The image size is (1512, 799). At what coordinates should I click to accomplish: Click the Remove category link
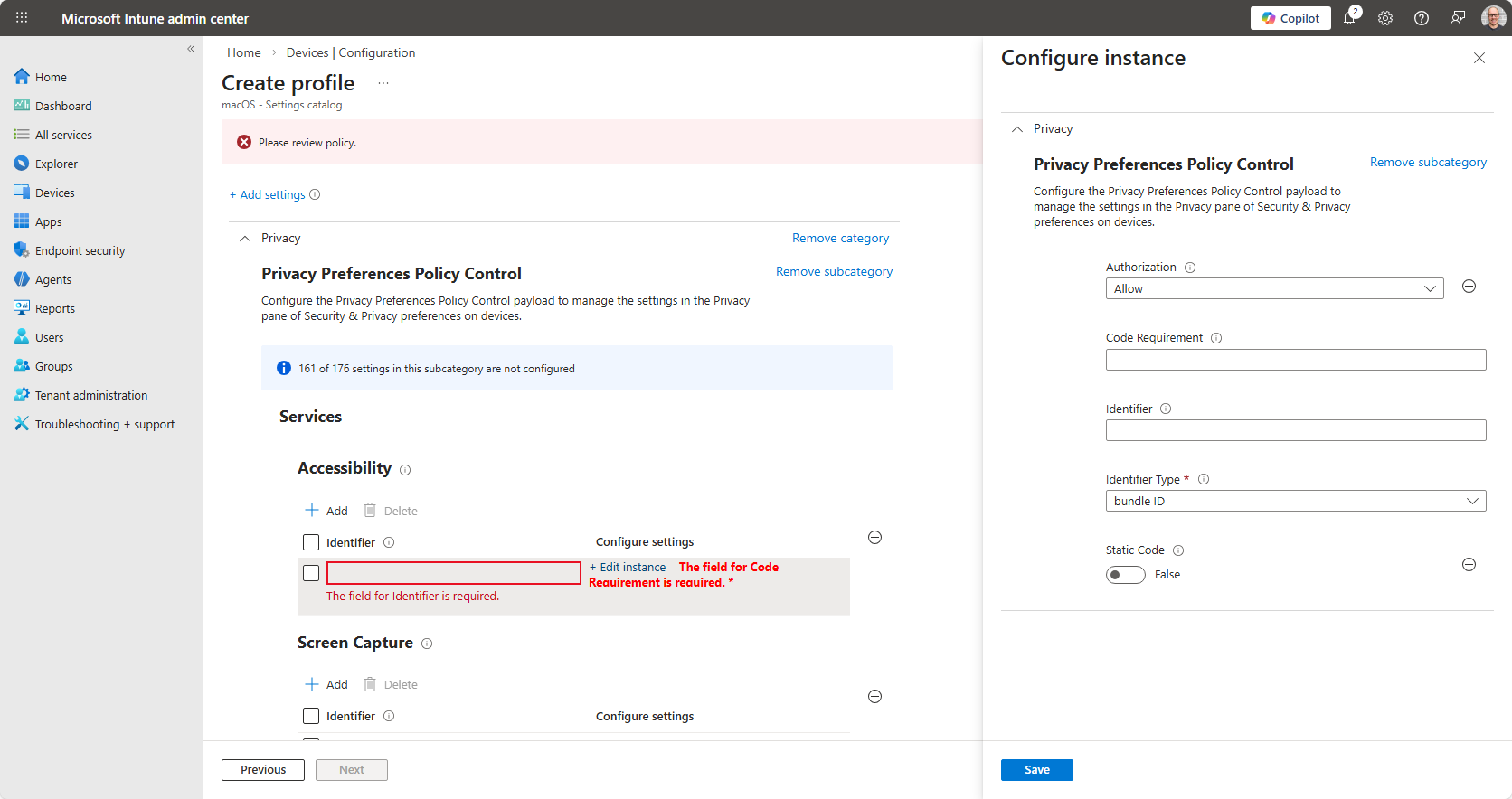pyautogui.click(x=840, y=239)
